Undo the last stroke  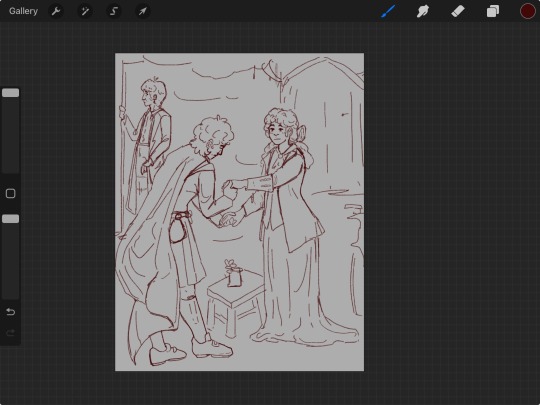coord(11,312)
